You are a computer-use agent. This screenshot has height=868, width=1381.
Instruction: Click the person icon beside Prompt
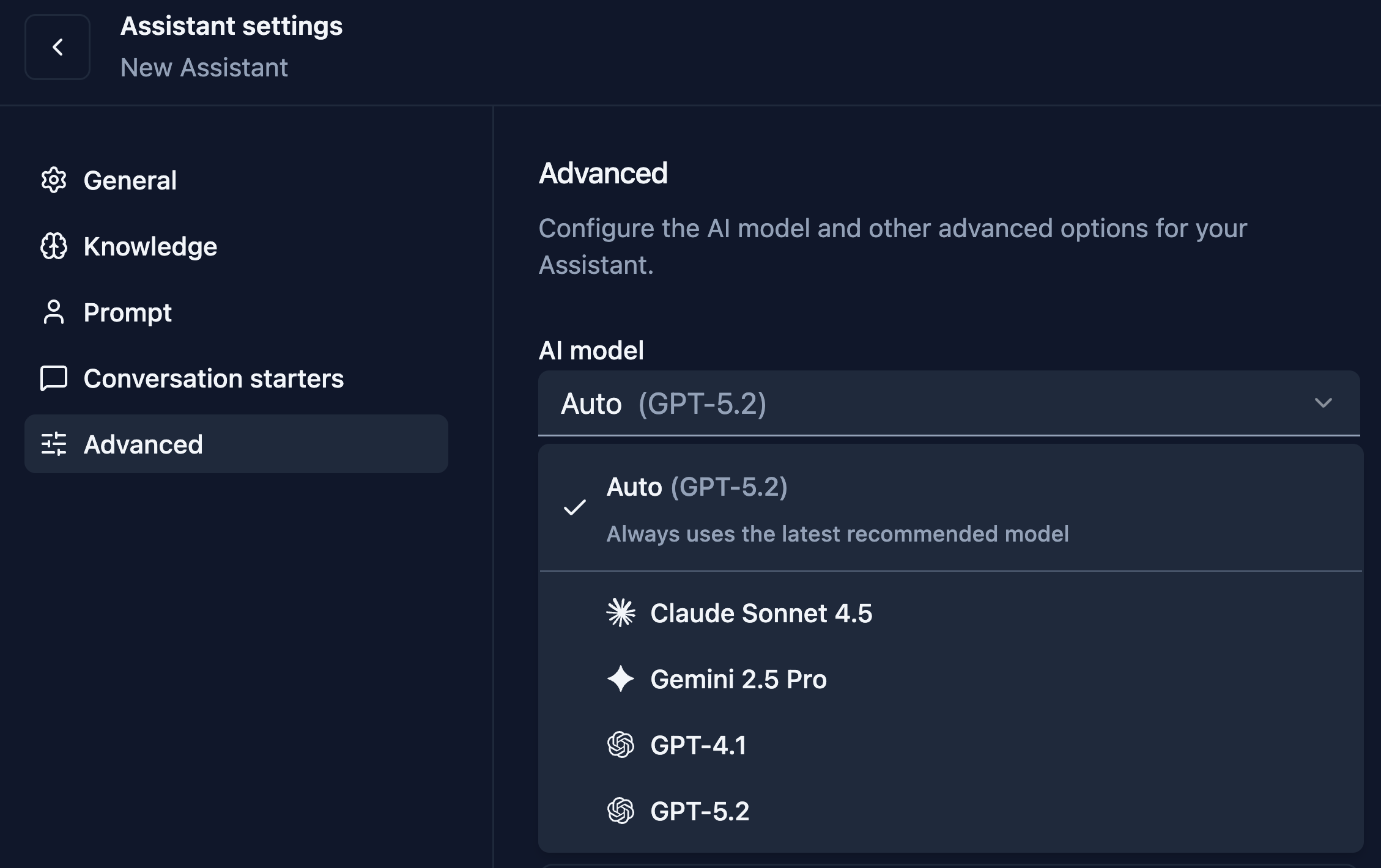point(54,312)
